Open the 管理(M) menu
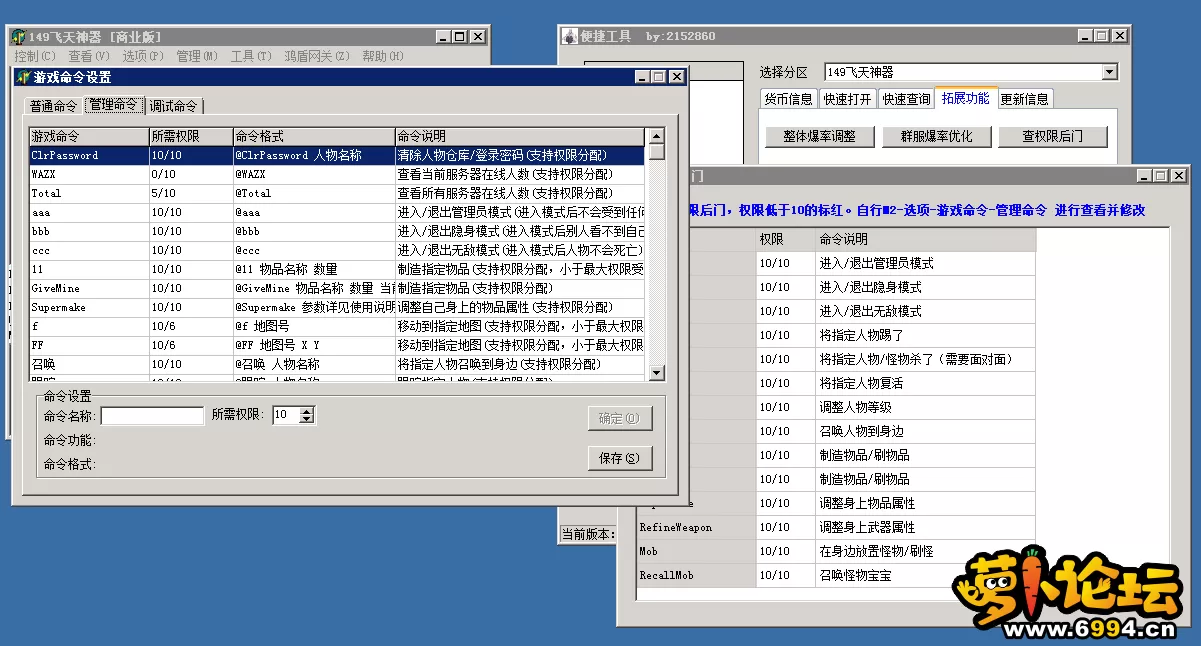This screenshot has height=646, width=1201. click(197, 56)
